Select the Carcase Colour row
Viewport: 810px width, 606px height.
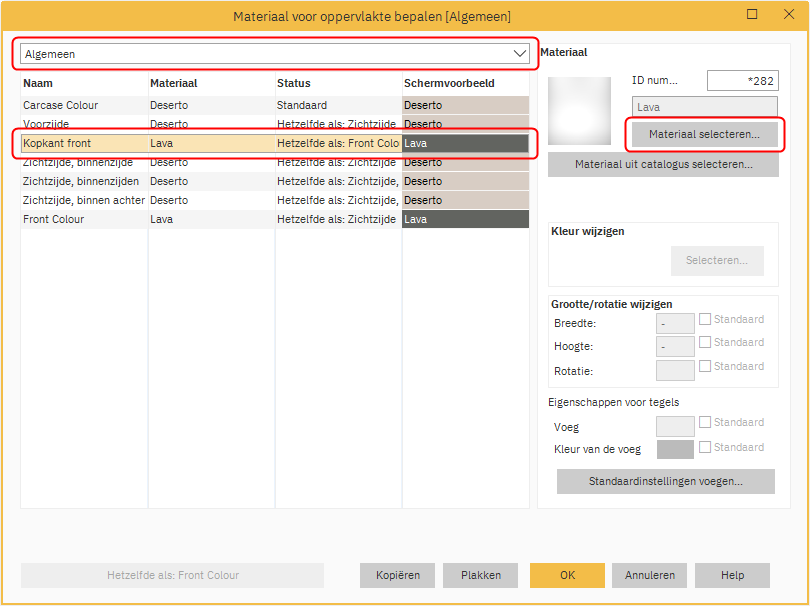click(x=85, y=105)
